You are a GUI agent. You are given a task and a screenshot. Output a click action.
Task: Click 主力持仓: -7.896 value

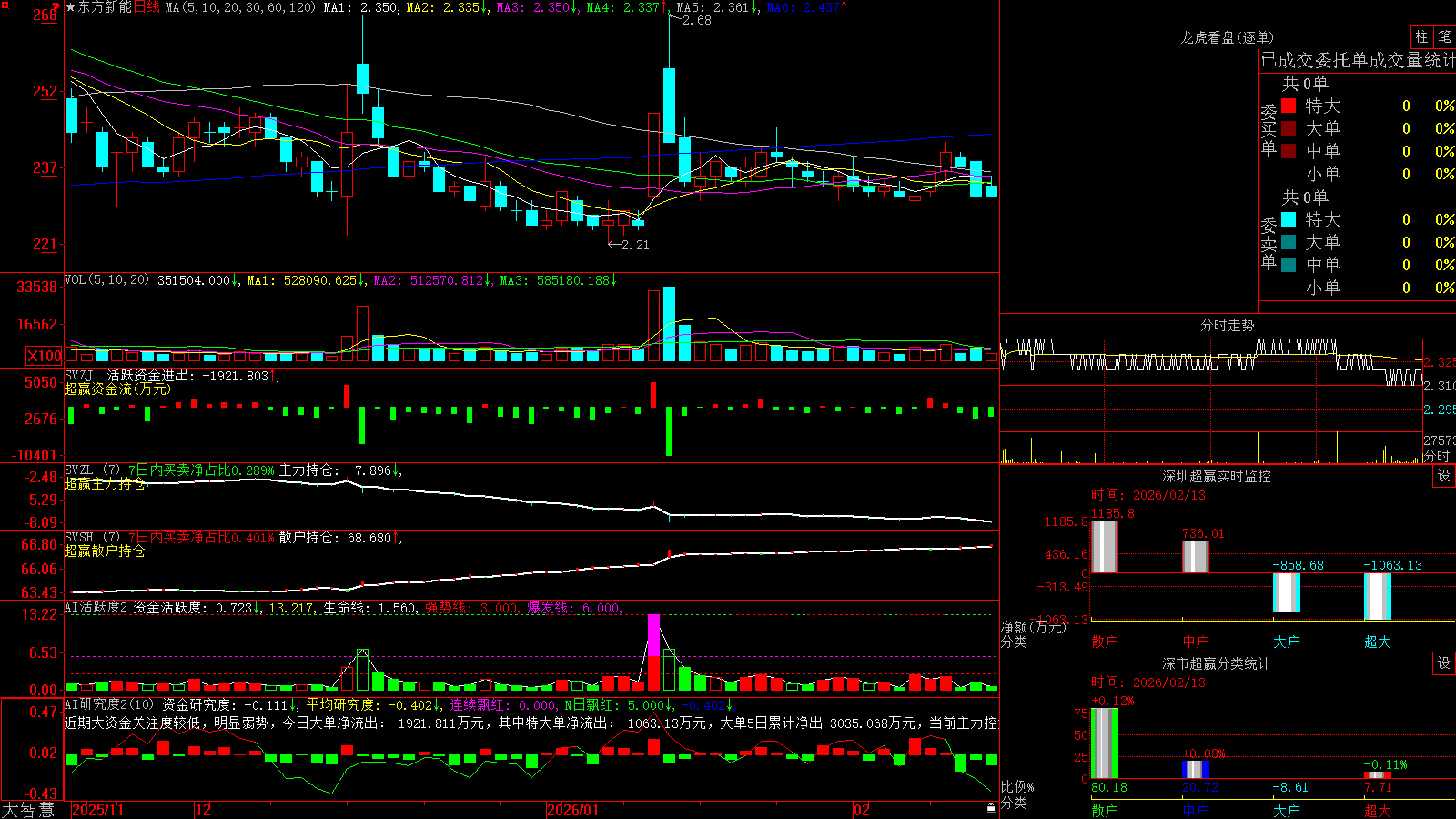[336, 470]
